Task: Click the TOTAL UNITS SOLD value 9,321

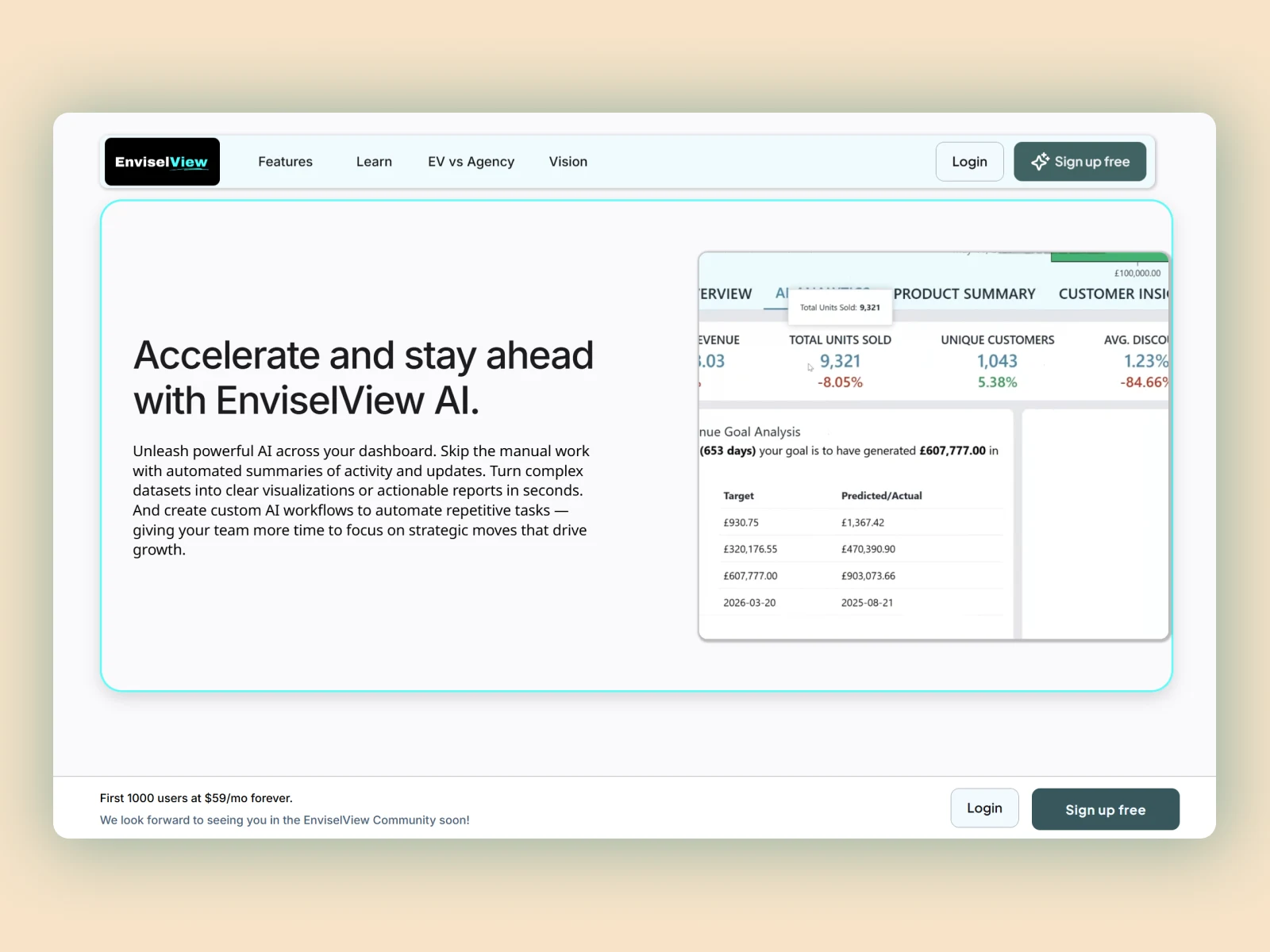Action: (x=840, y=361)
